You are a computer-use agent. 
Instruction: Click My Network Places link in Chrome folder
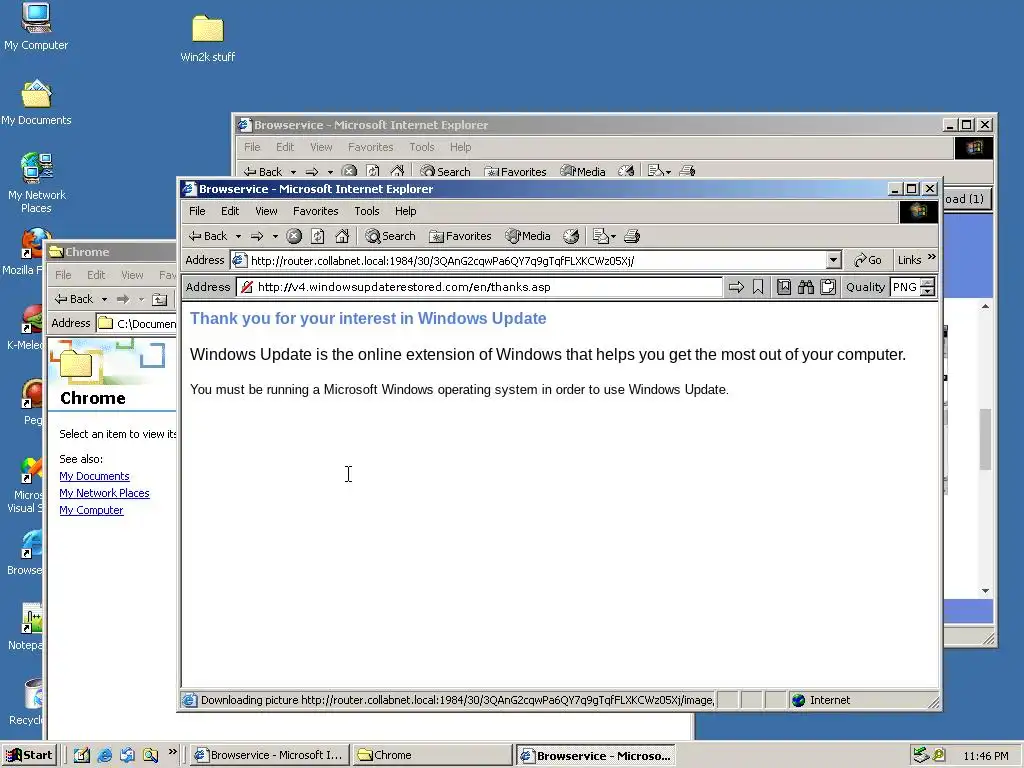104,493
